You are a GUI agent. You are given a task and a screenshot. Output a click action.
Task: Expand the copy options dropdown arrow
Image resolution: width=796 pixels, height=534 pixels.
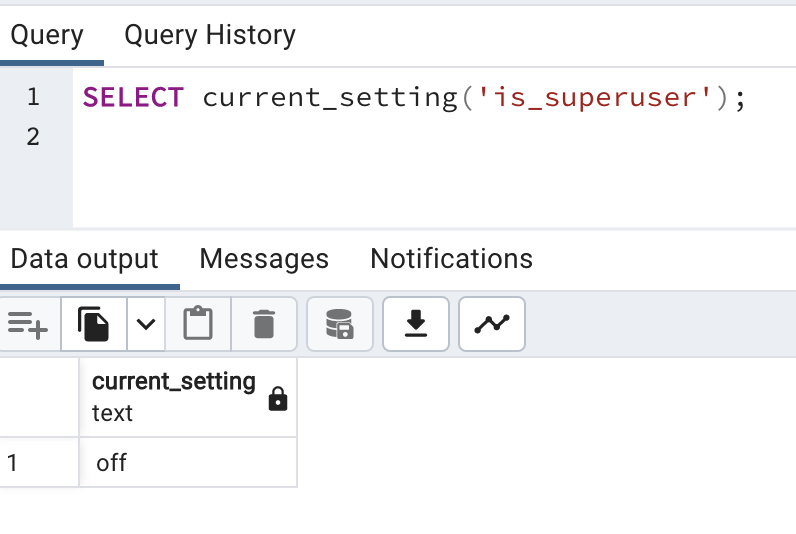point(146,324)
